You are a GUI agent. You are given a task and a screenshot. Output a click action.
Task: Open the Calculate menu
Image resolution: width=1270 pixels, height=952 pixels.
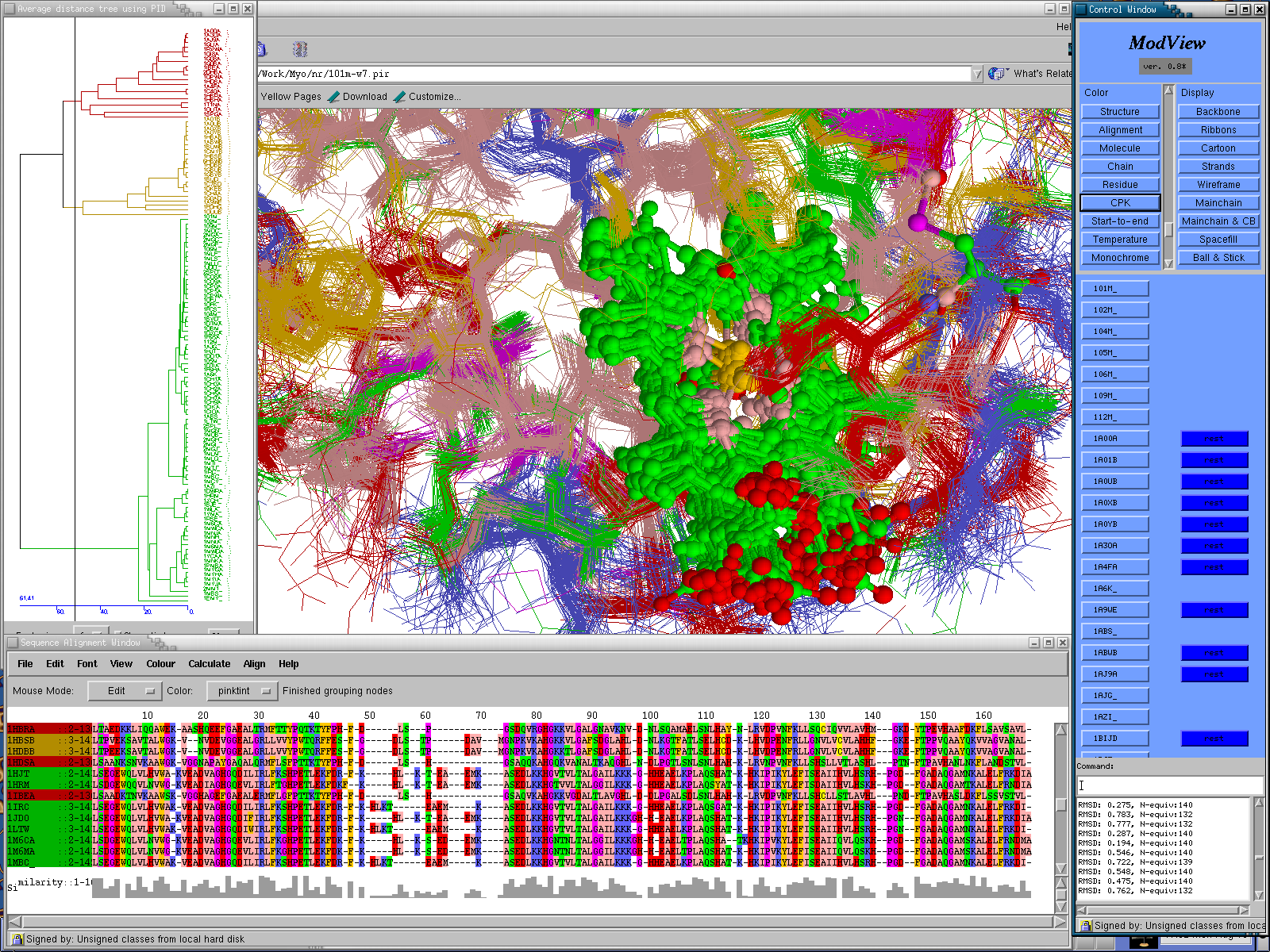(x=209, y=664)
